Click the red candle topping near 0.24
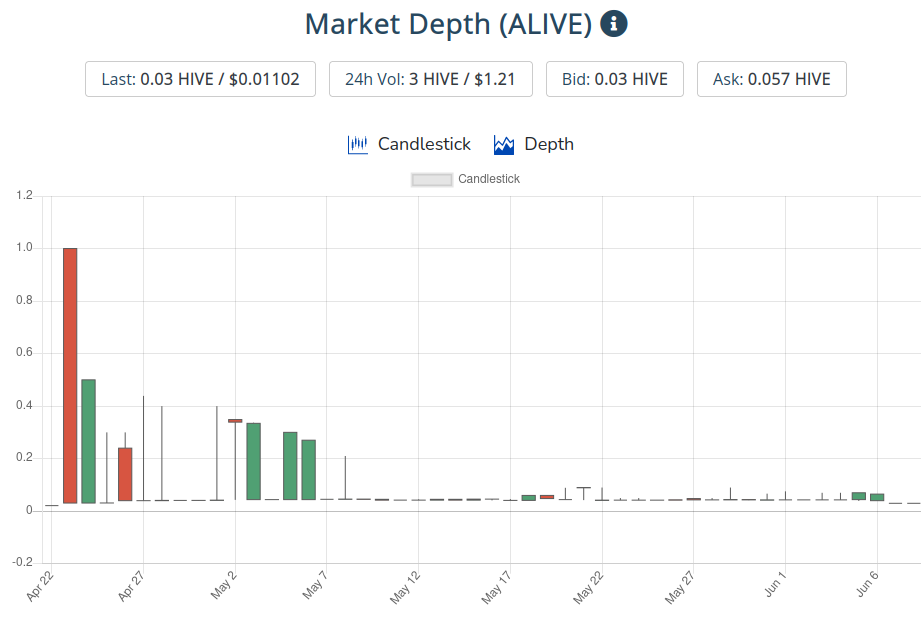 (125, 475)
